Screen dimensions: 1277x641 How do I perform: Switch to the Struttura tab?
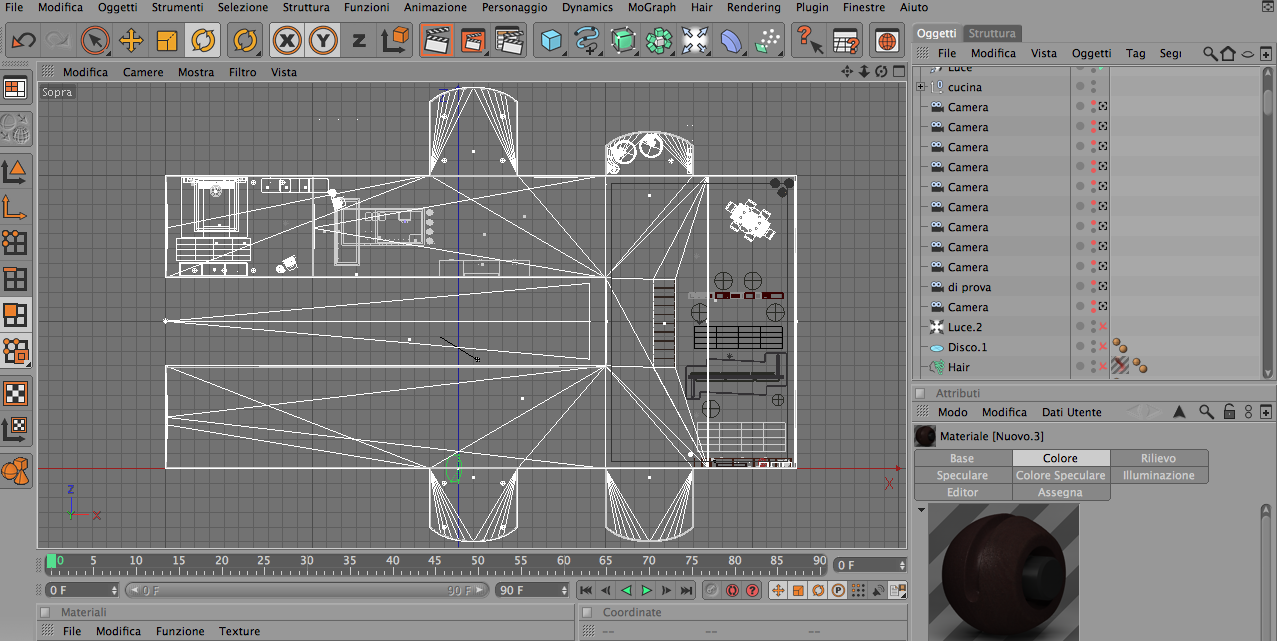pos(992,33)
